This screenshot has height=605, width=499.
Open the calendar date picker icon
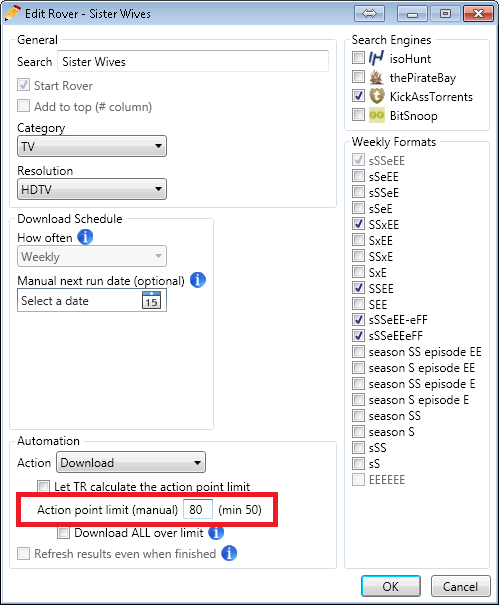pos(151,300)
